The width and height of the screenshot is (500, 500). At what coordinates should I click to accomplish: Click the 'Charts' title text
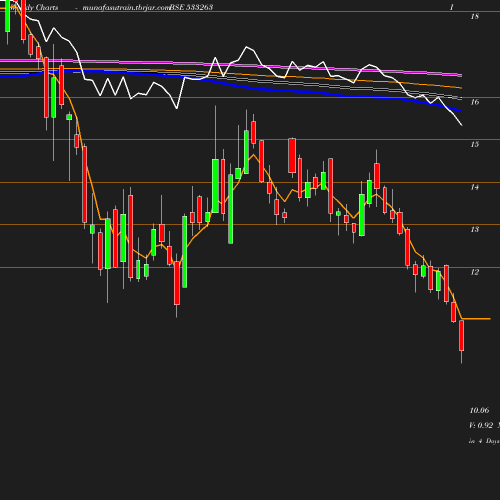pos(47,7)
